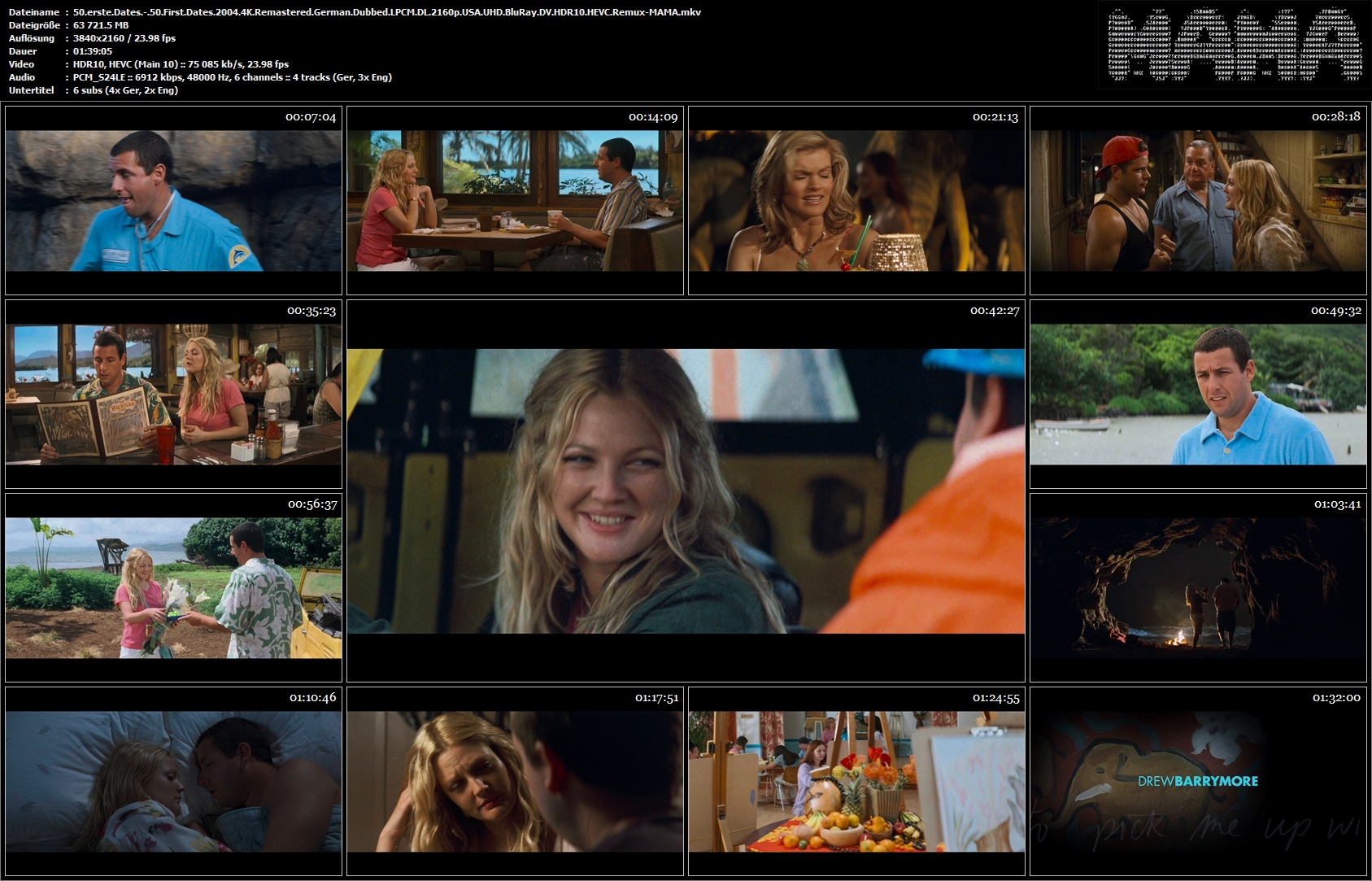Screen dimensions: 1372x881
Task: Click the 01:32:00 timestamp
Action: pos(1336,698)
